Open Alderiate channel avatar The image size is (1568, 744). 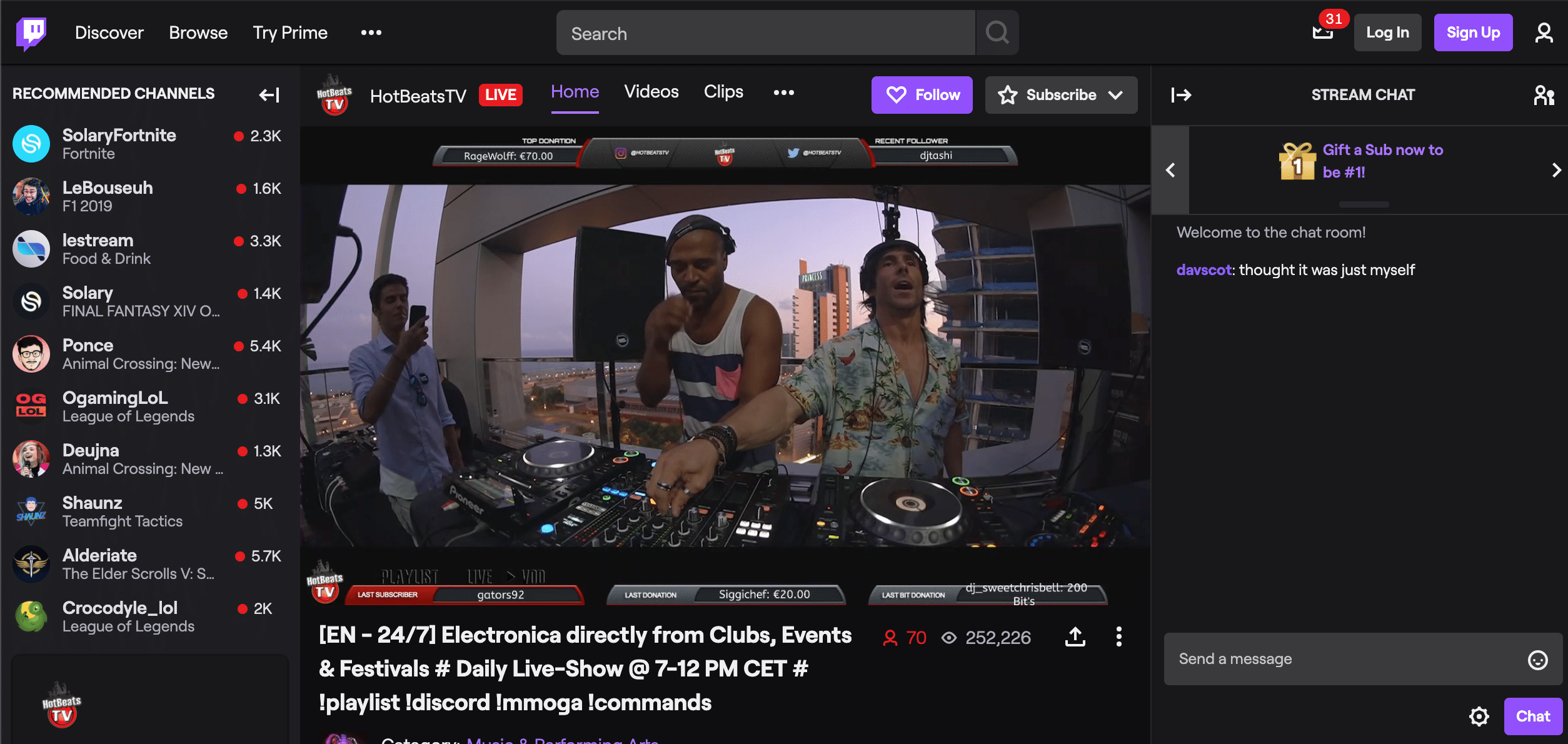31,564
